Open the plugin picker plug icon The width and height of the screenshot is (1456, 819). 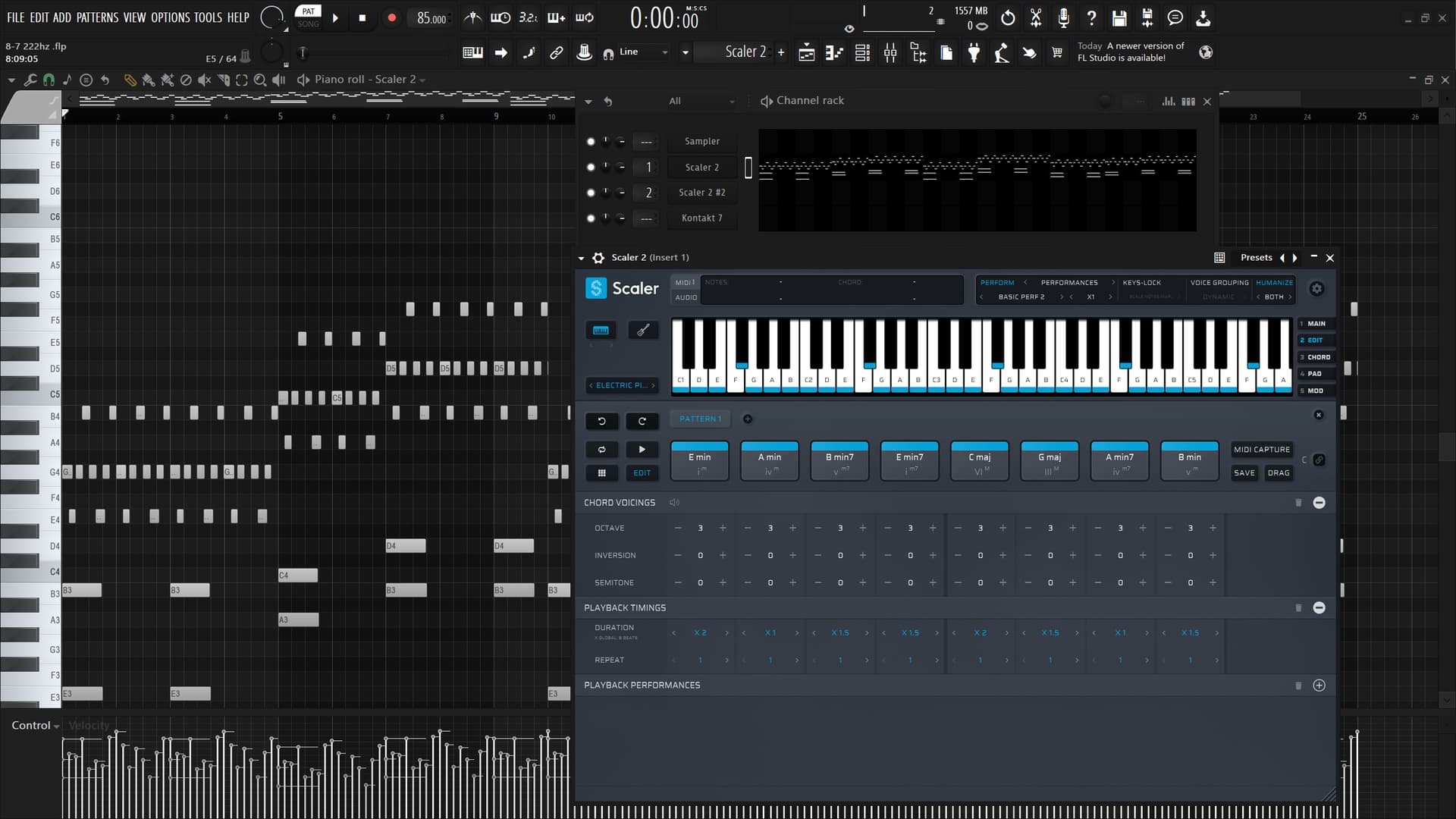(974, 52)
